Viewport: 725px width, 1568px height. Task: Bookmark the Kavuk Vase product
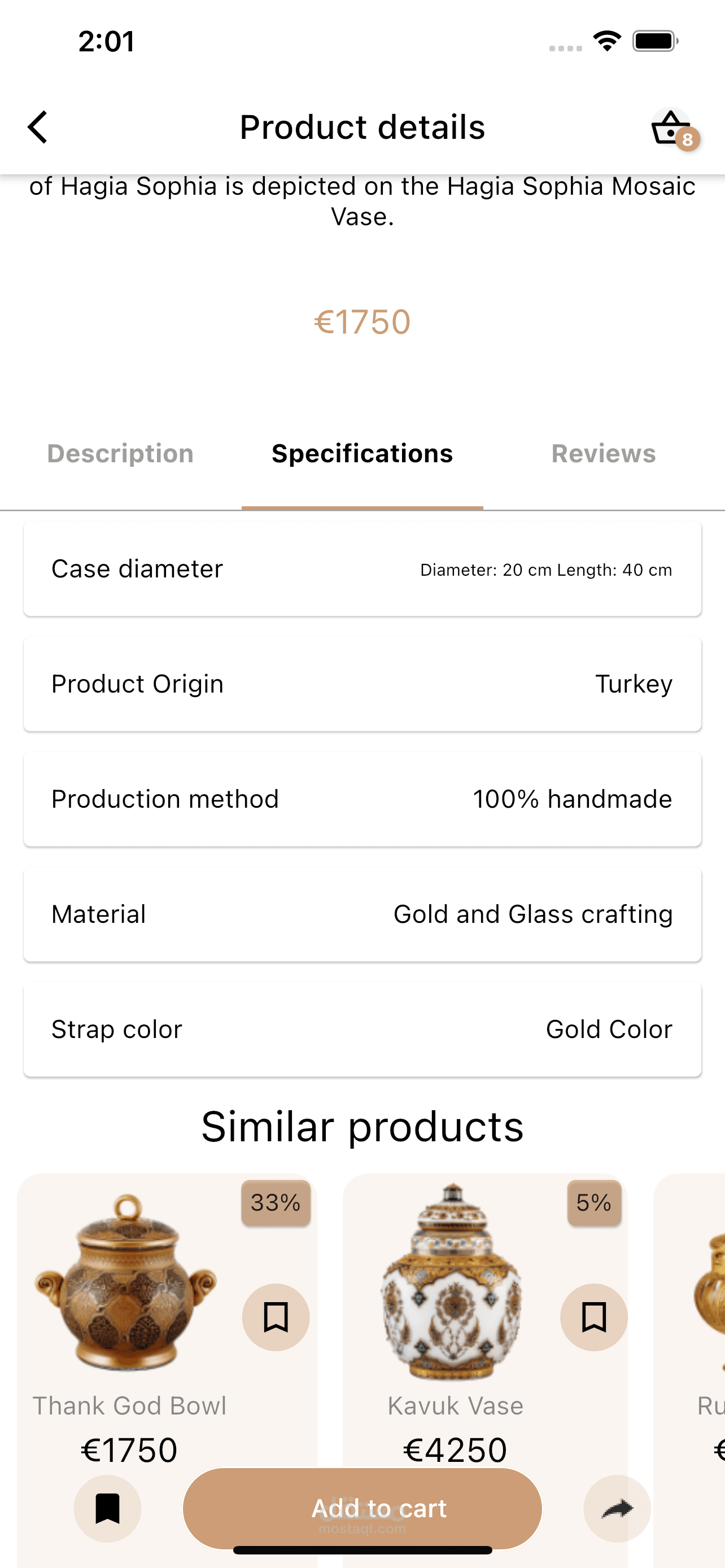pyautogui.click(x=593, y=1317)
